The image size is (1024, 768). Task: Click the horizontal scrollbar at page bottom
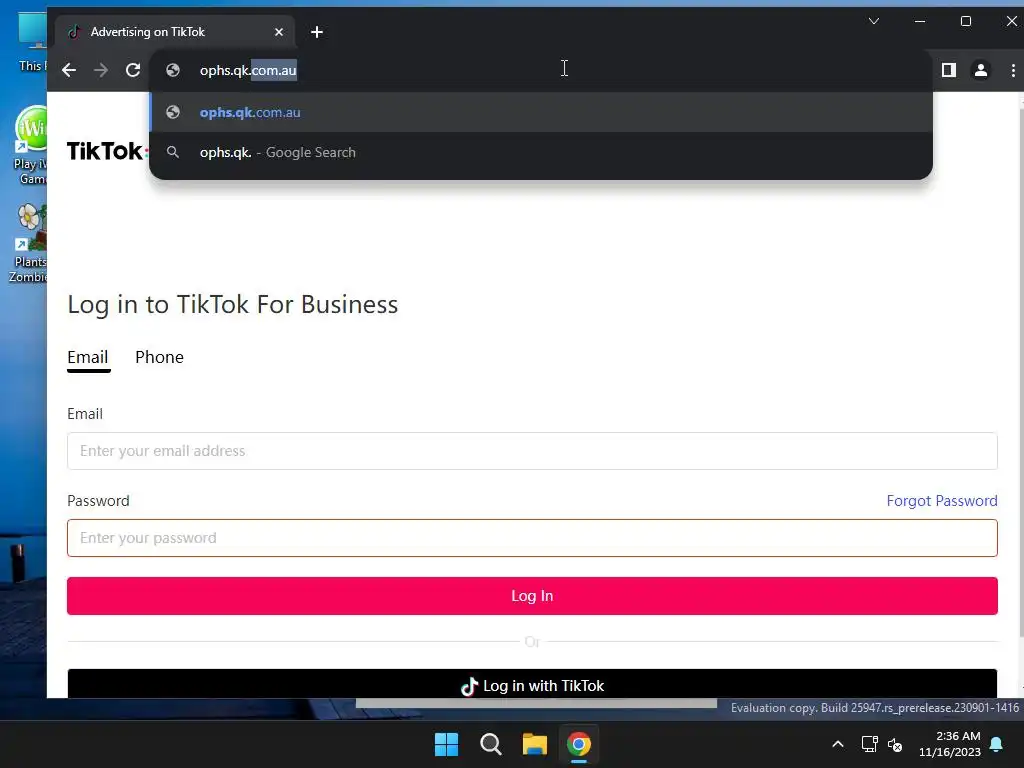(x=536, y=703)
